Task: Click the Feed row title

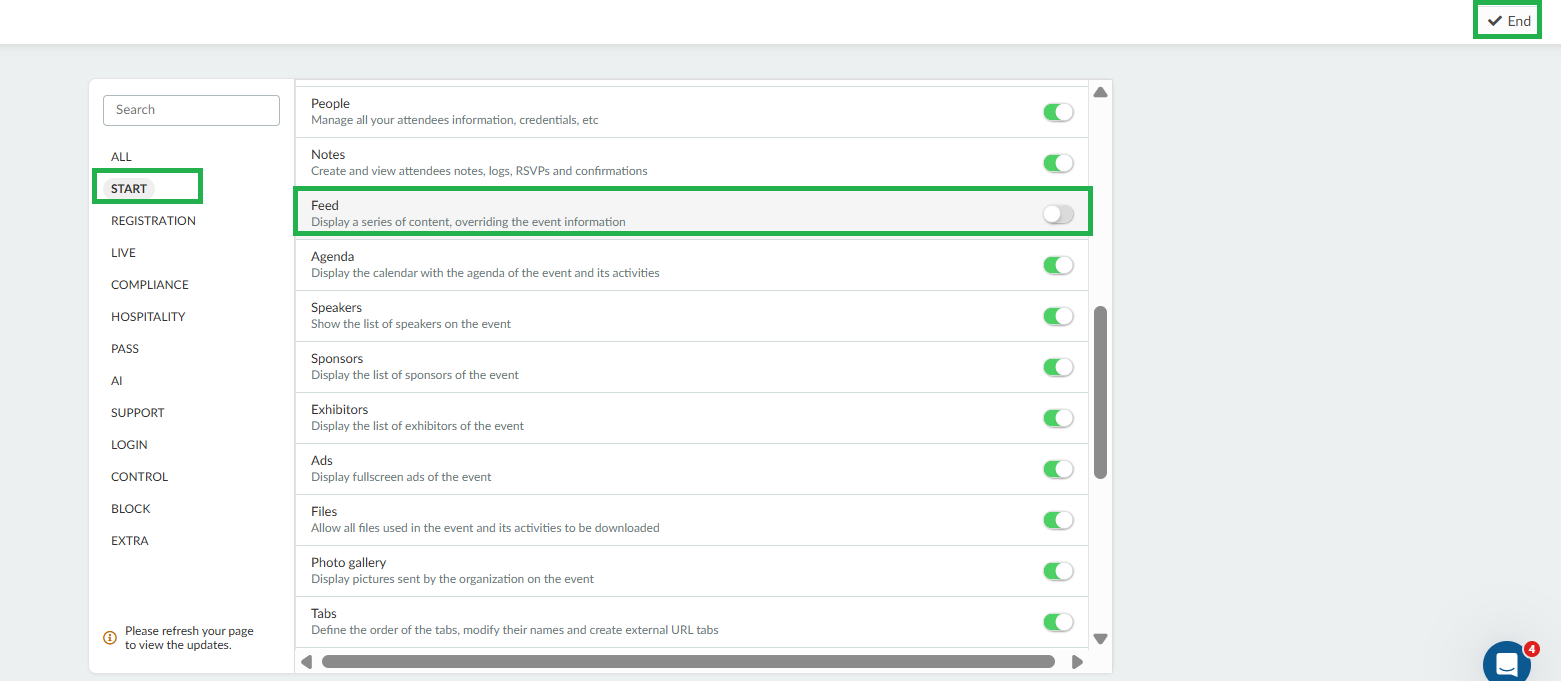Action: point(325,205)
